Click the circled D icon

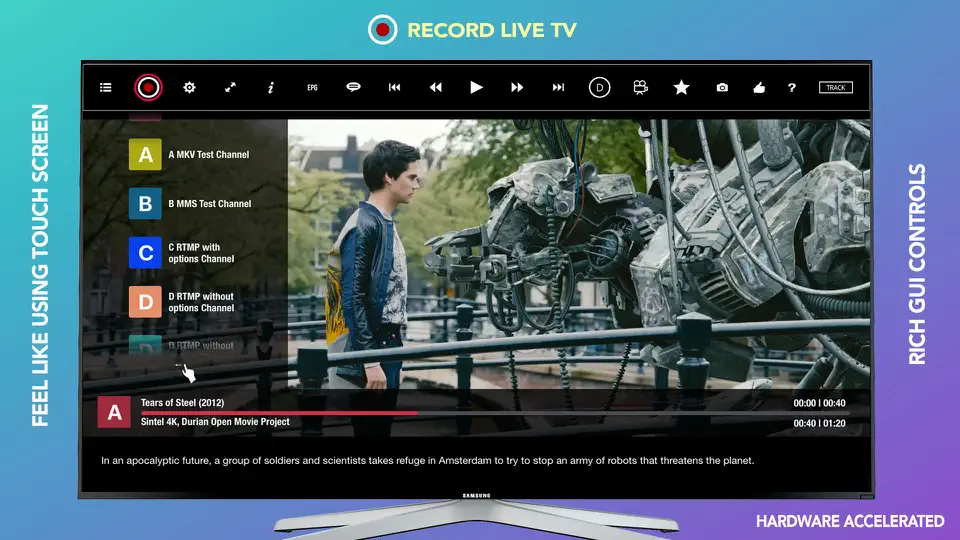click(599, 88)
